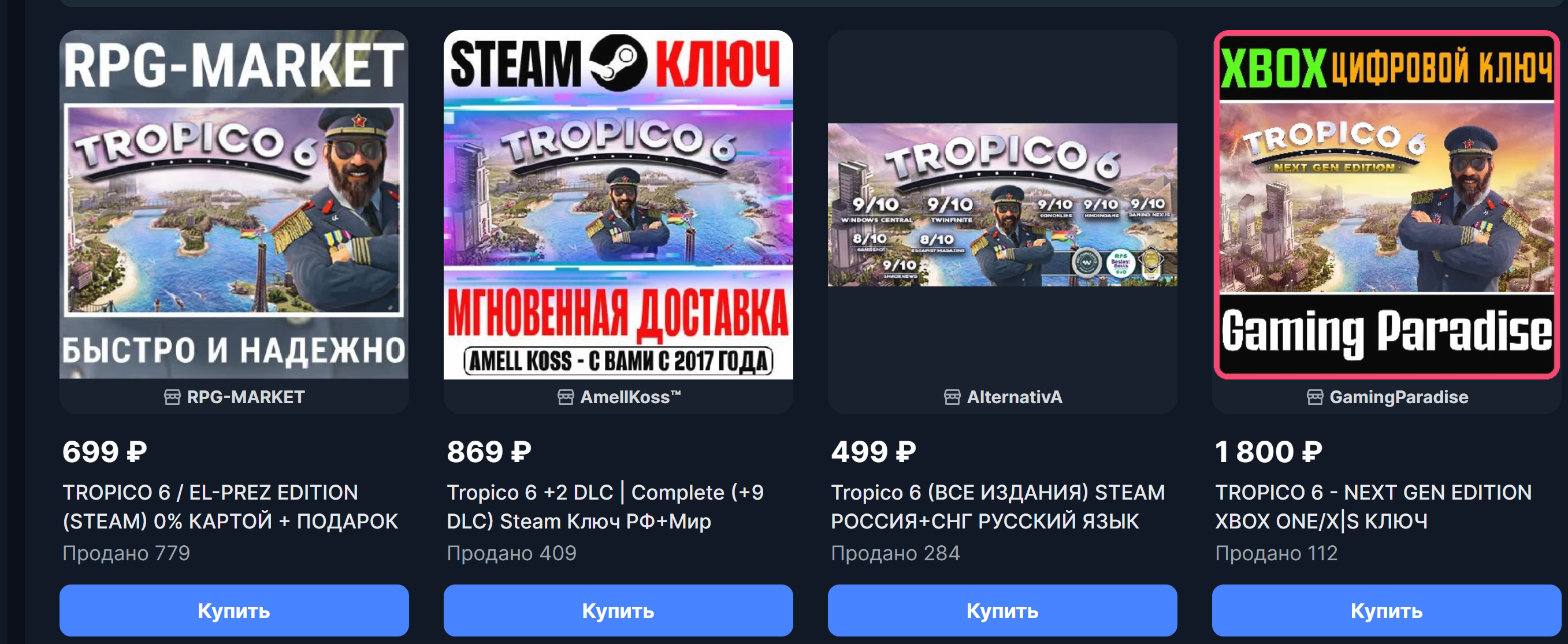This screenshot has height=644, width=1568.
Task: Click the store icon beside AmellKoss
Action: point(566,397)
